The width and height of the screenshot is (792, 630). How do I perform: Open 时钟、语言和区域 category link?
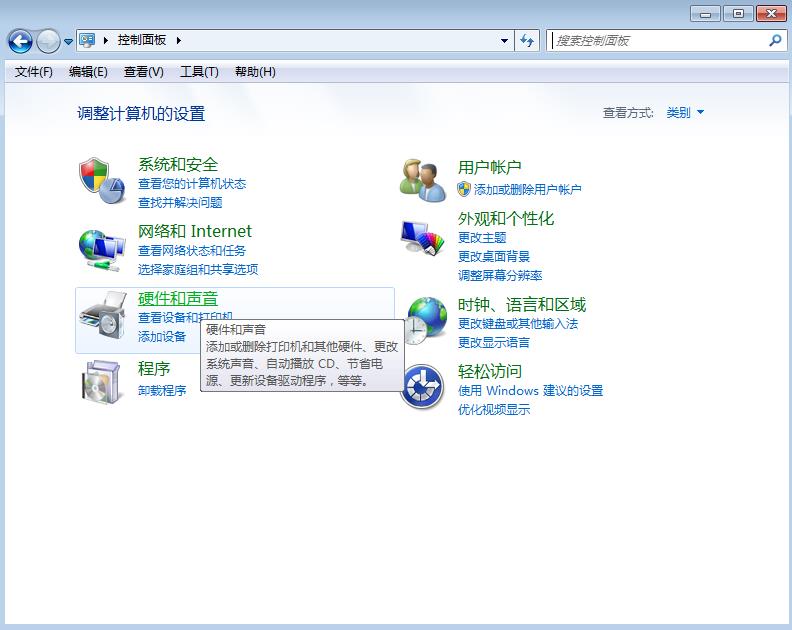pos(522,305)
